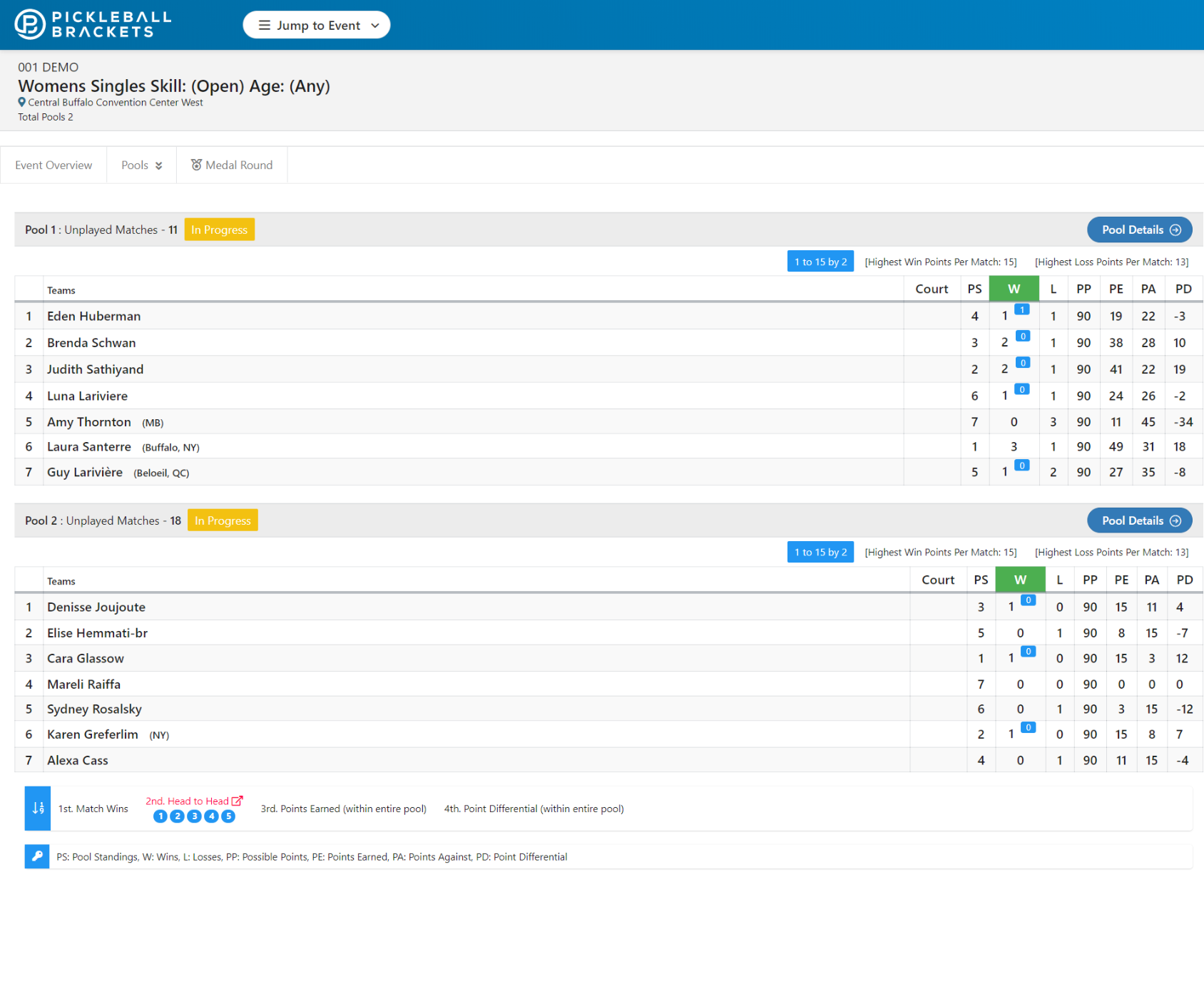The image size is (1204, 1001).
Task: Click the location pin icon by venue
Action: pyautogui.click(x=22, y=102)
